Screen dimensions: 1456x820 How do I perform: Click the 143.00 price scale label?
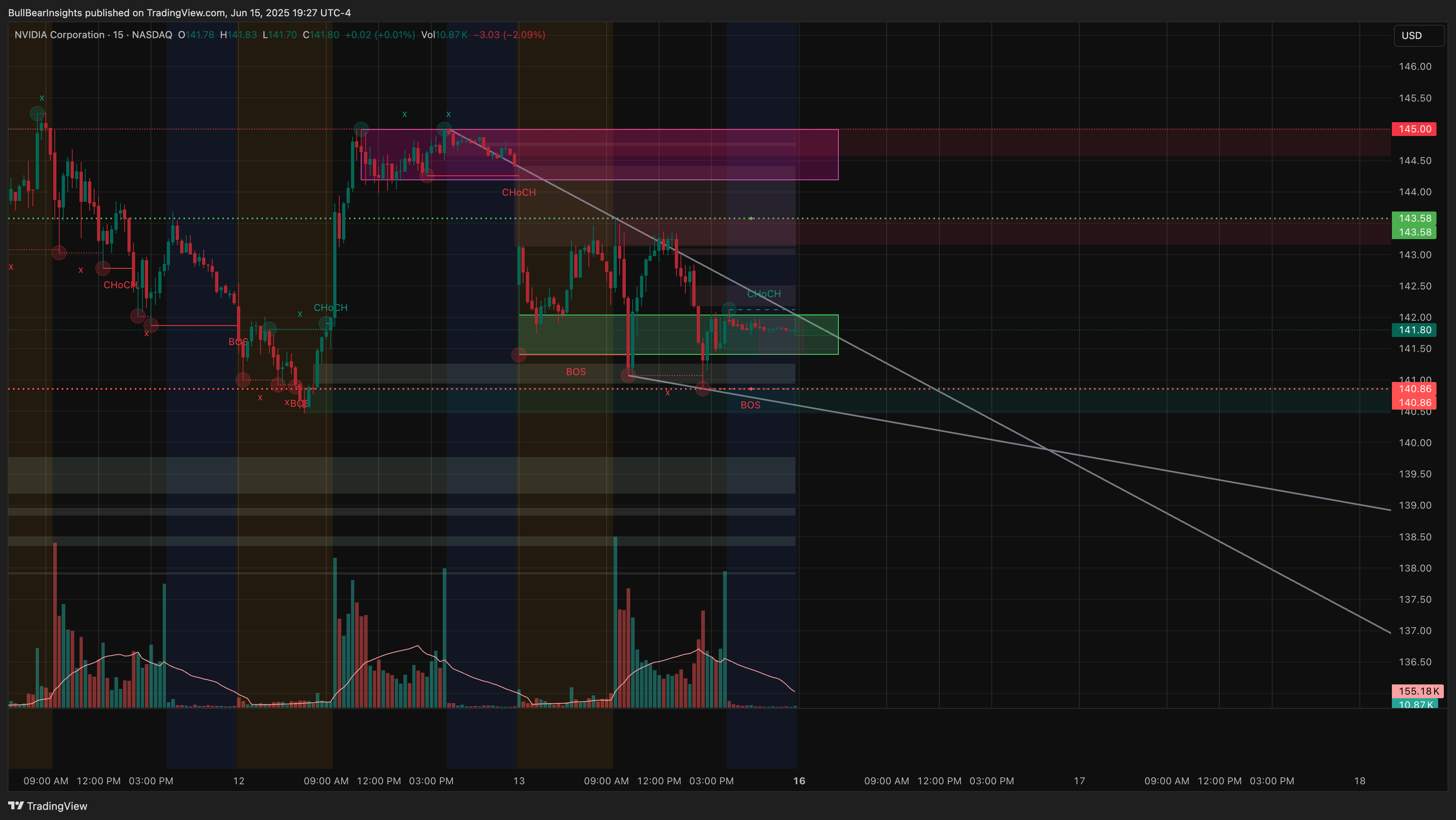click(1415, 255)
